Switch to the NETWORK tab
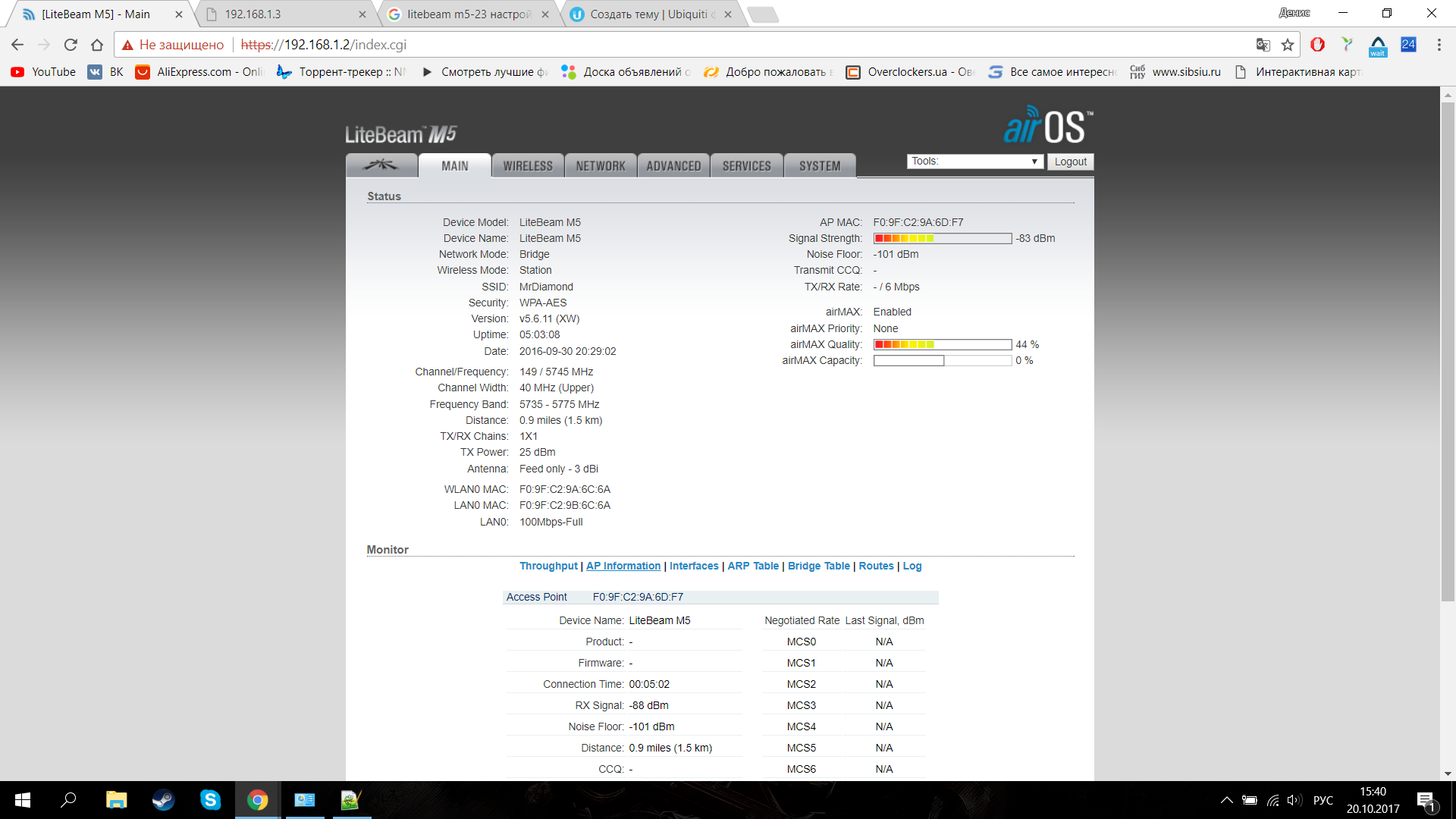Screen dimensions: 1456x819 click(601, 165)
